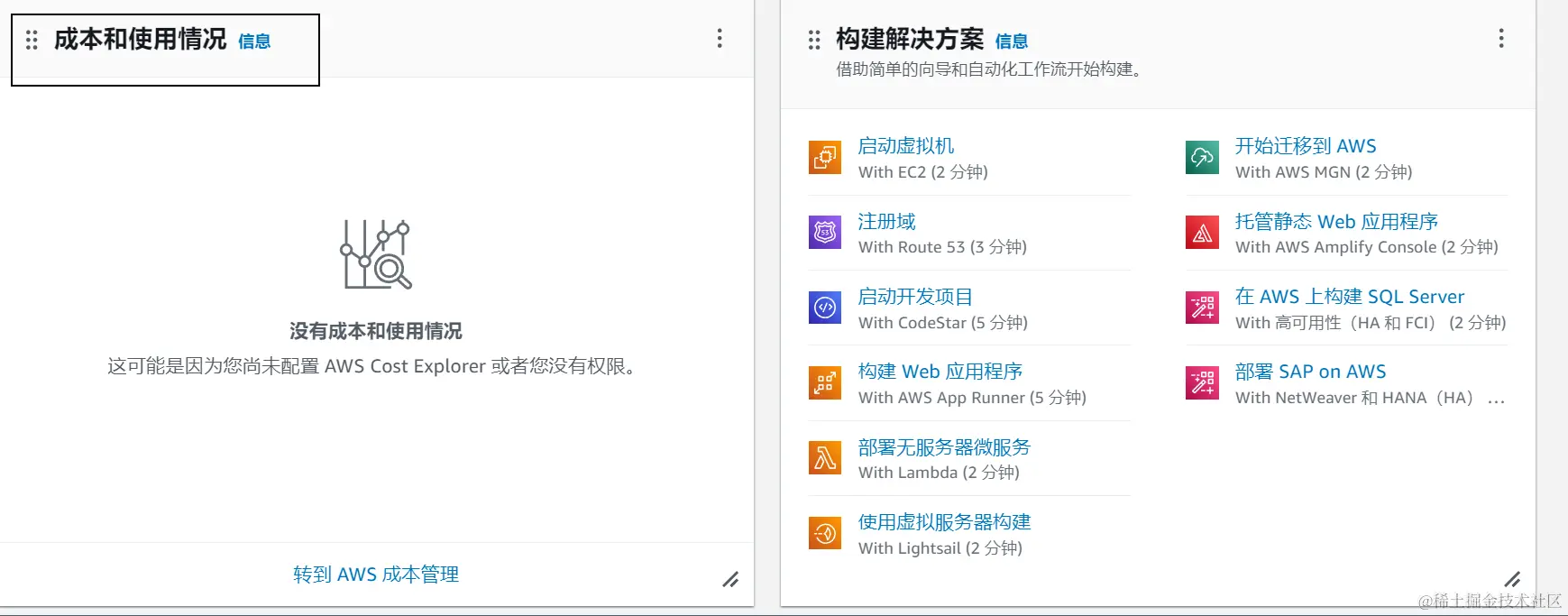The width and height of the screenshot is (1568, 616).
Task: Click the 构建解决方案 widget title
Action: click(910, 39)
